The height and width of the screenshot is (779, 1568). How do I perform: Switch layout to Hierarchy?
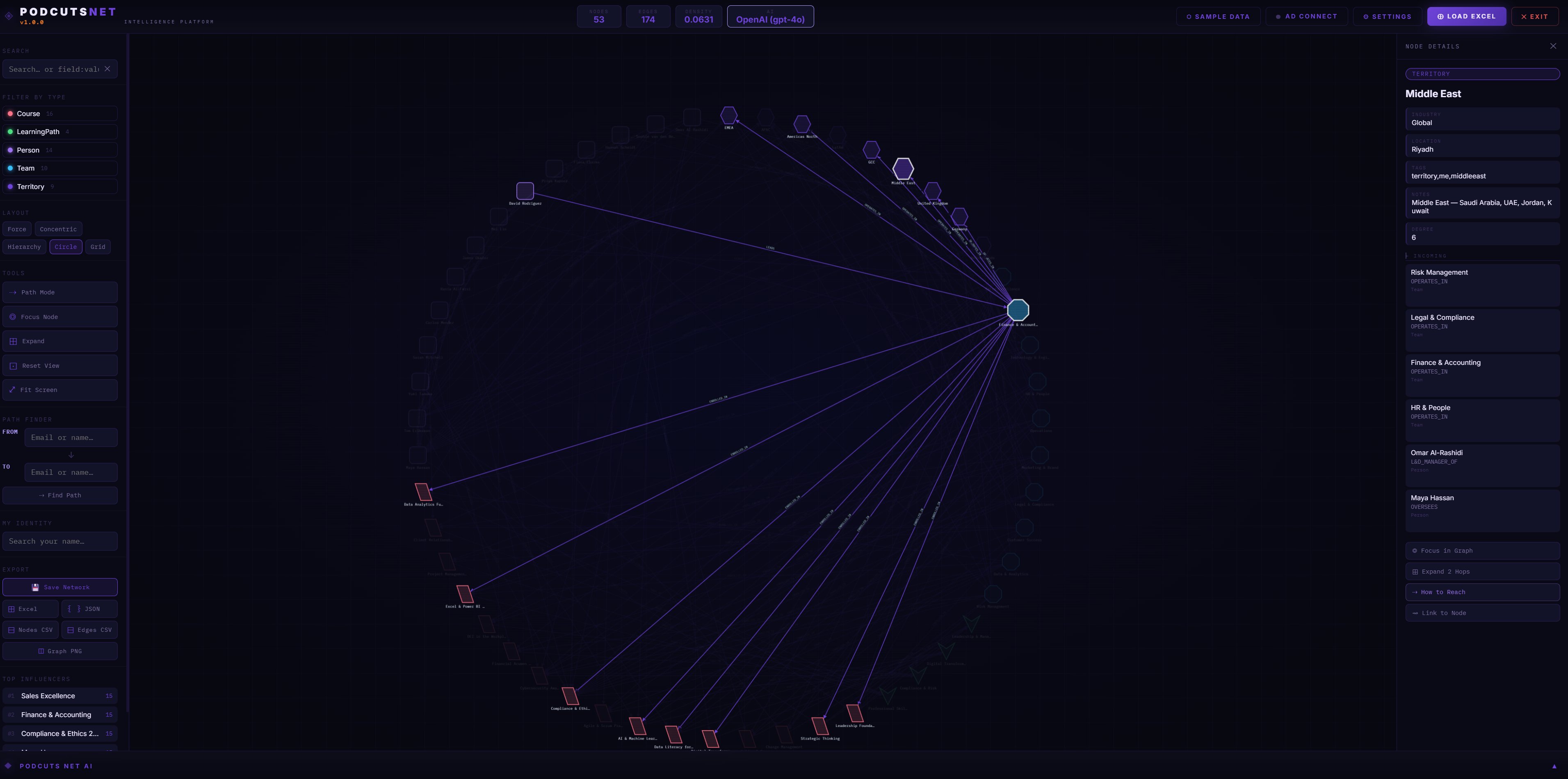(24, 247)
